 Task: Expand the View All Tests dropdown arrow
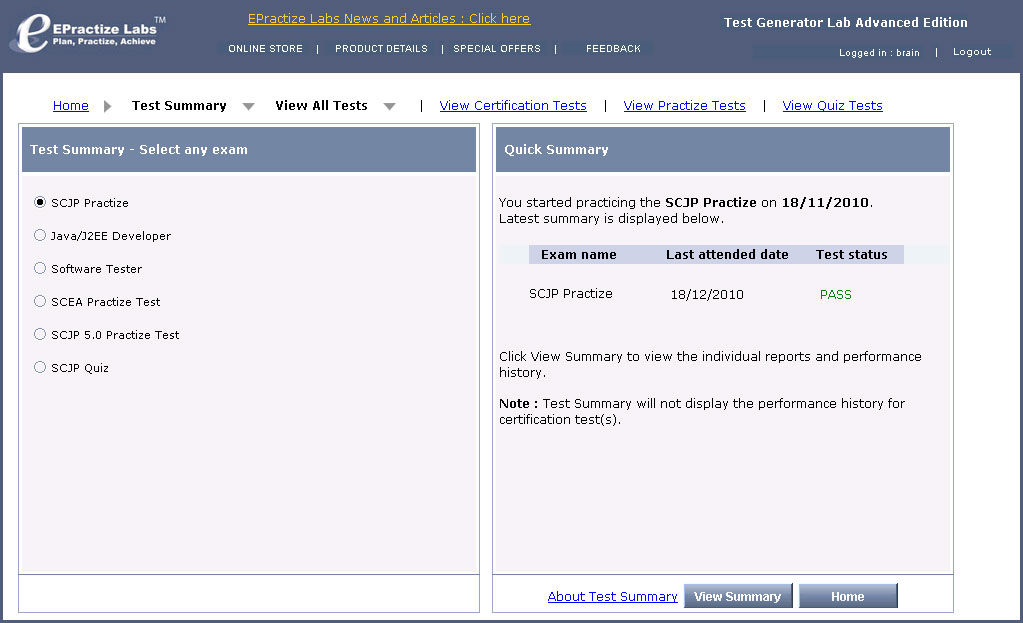tap(389, 106)
